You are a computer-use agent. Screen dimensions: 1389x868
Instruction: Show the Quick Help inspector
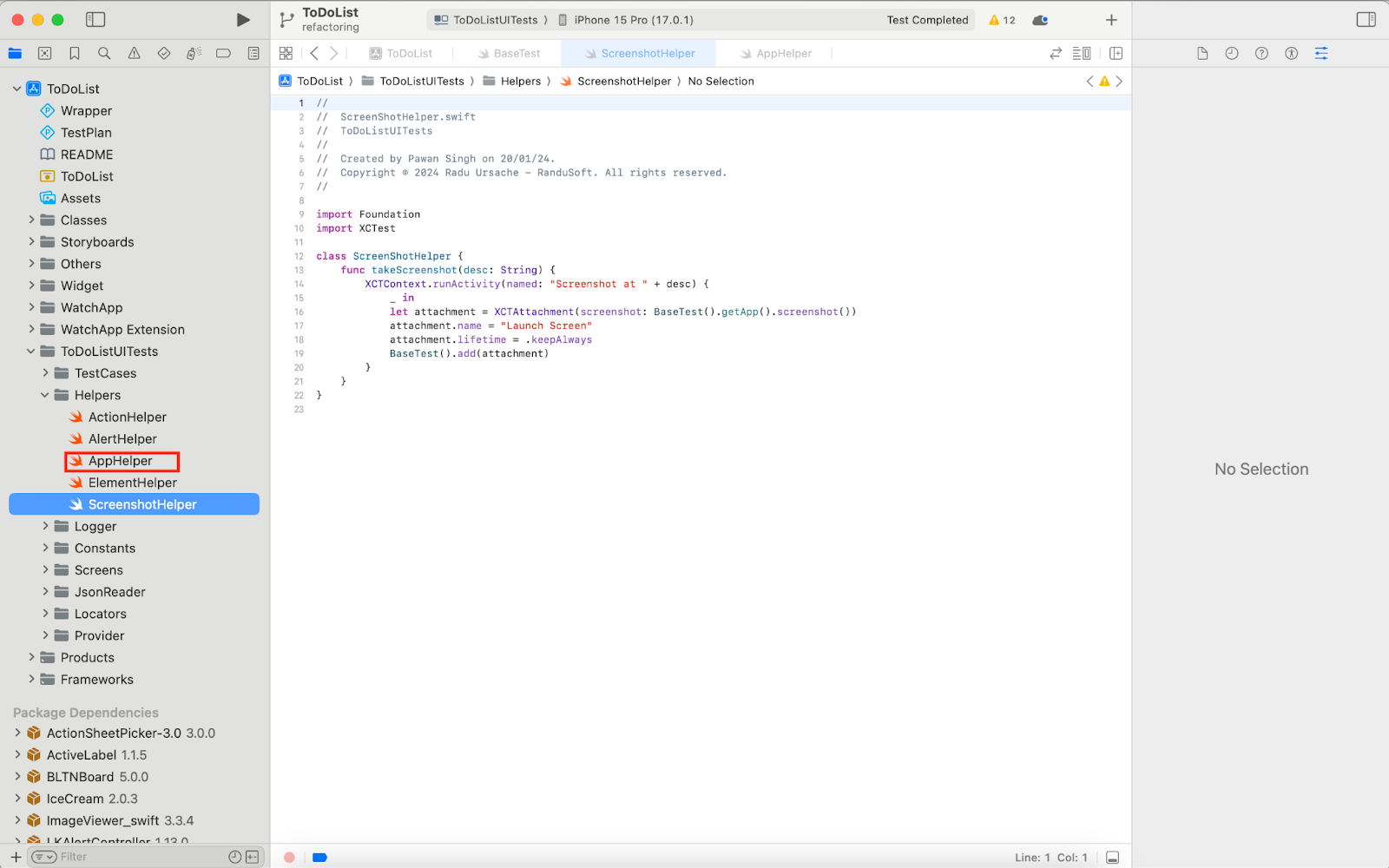point(1261,54)
